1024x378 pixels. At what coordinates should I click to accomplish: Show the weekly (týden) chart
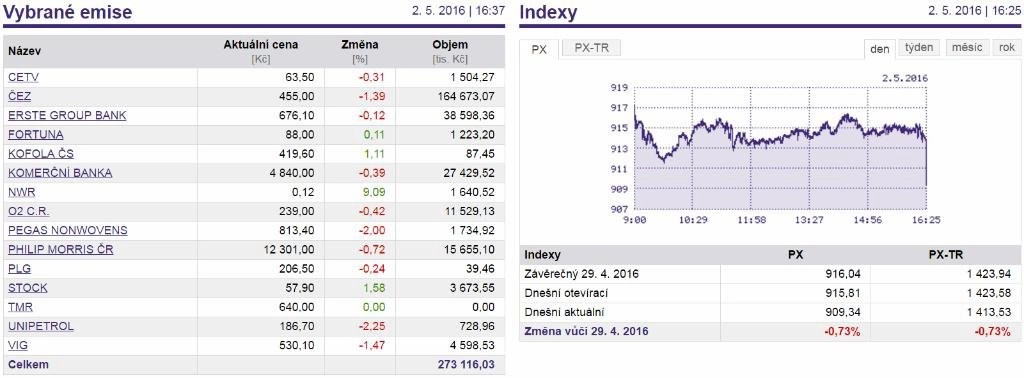pos(920,48)
